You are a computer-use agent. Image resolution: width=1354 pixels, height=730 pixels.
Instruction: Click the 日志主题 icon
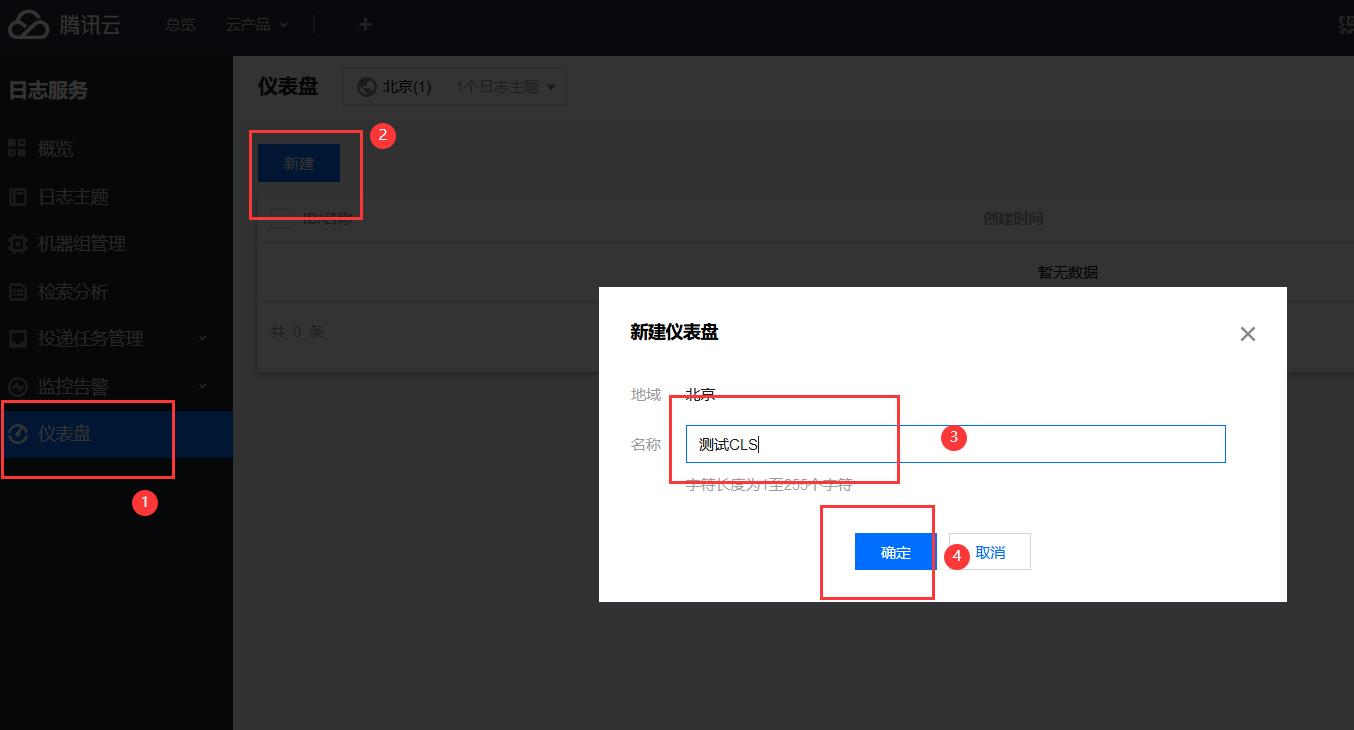coord(17,197)
